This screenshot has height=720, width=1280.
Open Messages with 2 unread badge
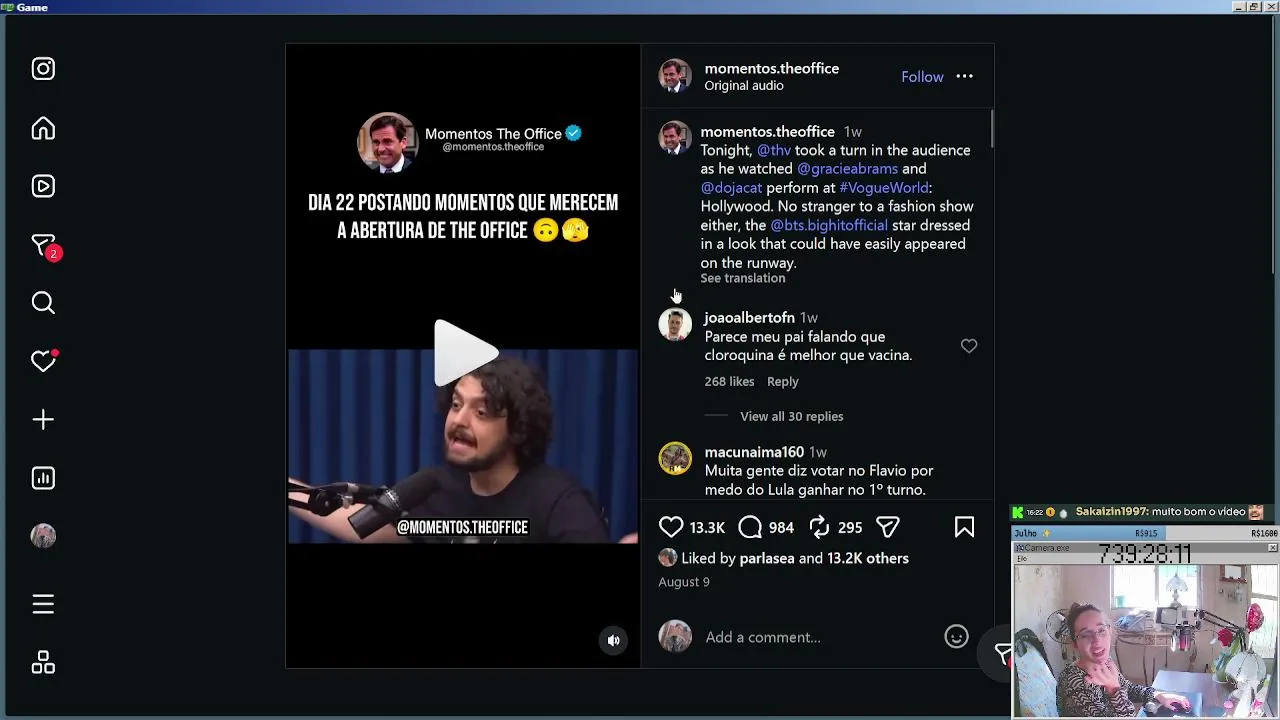click(45, 246)
